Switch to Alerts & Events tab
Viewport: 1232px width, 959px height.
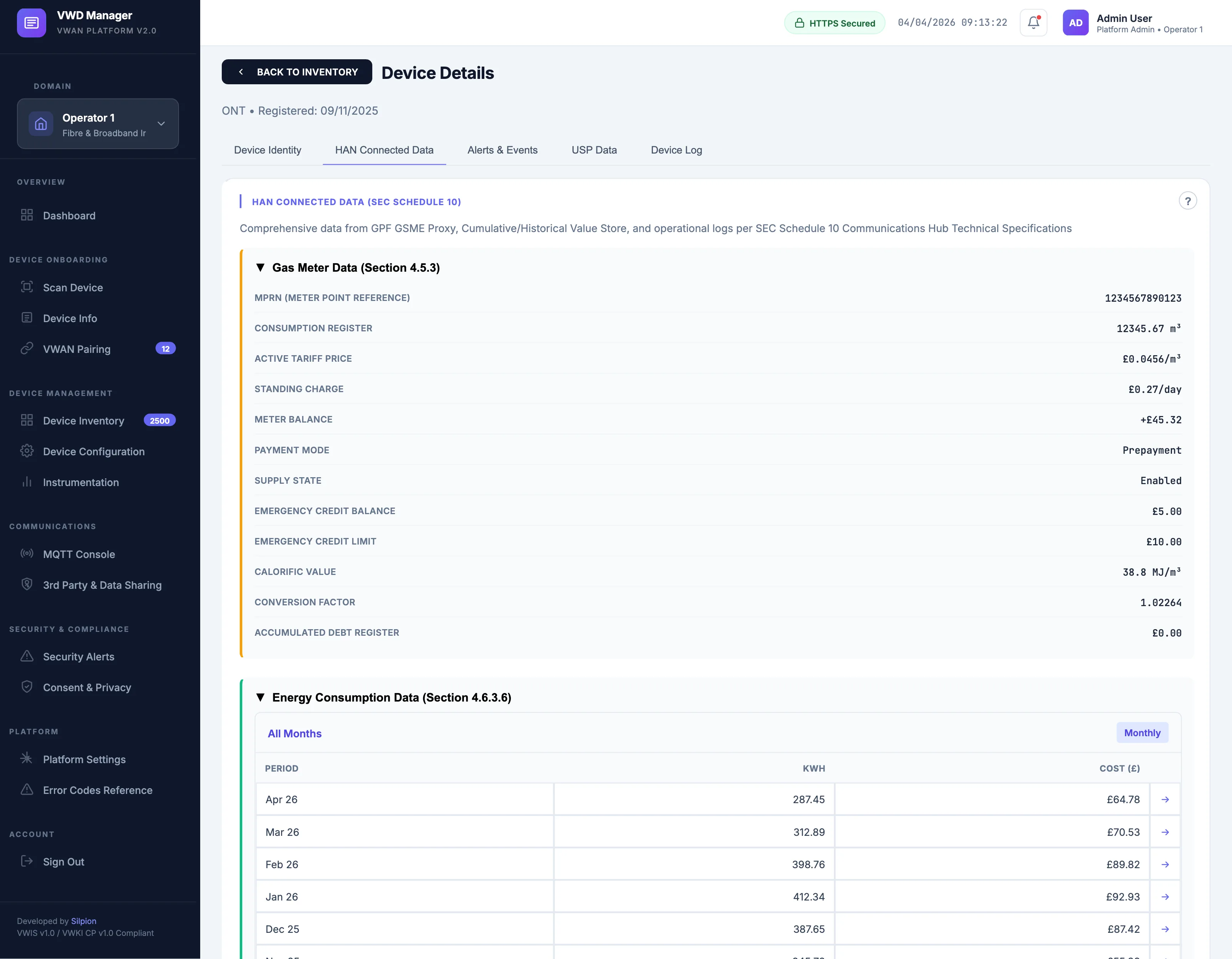[x=502, y=150]
